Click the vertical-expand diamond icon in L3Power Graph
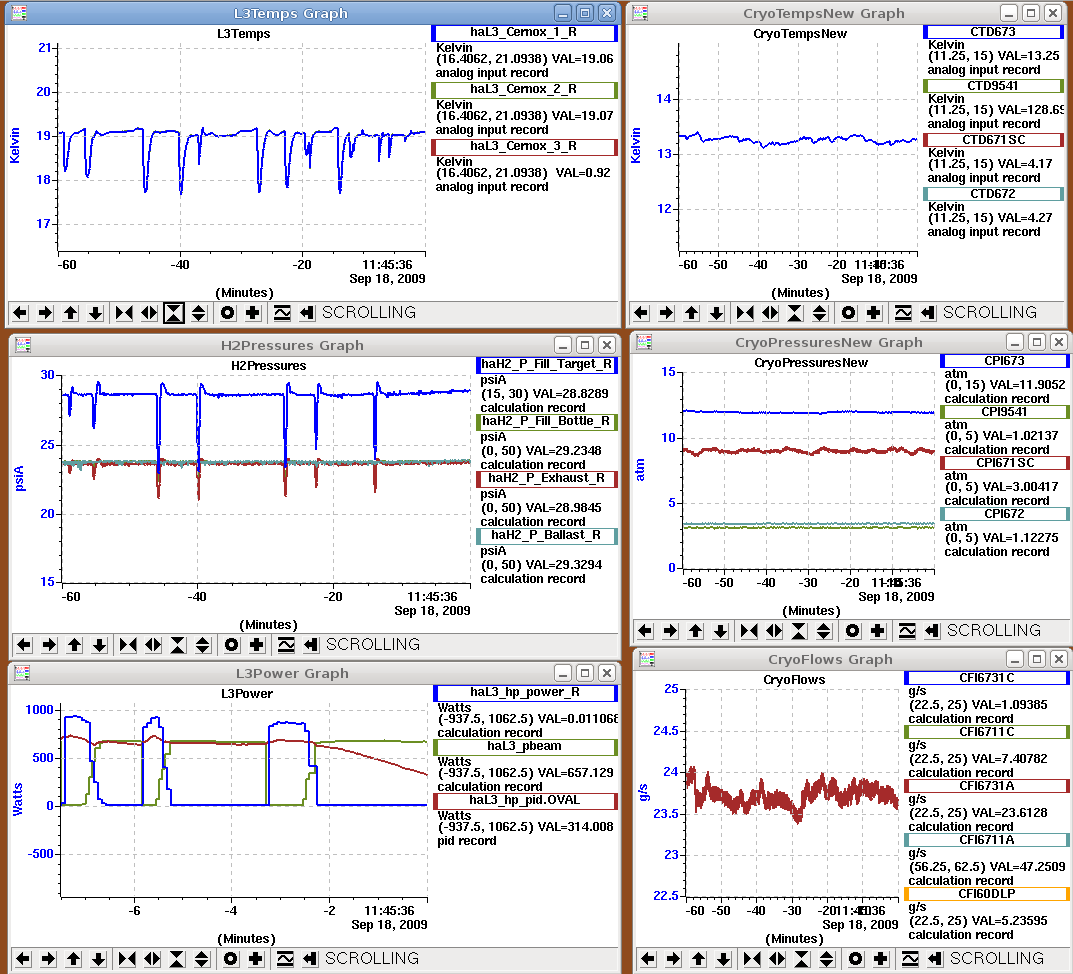 [201, 959]
